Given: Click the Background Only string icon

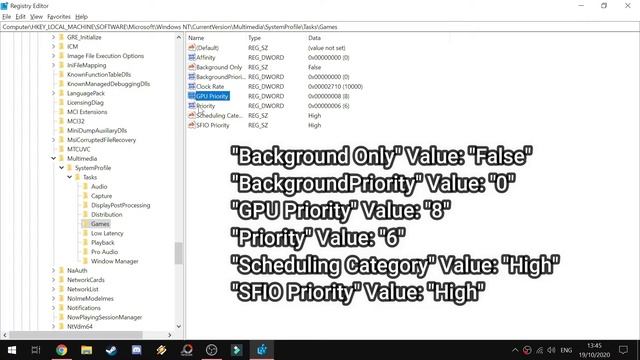Looking at the screenshot, I should (191, 67).
